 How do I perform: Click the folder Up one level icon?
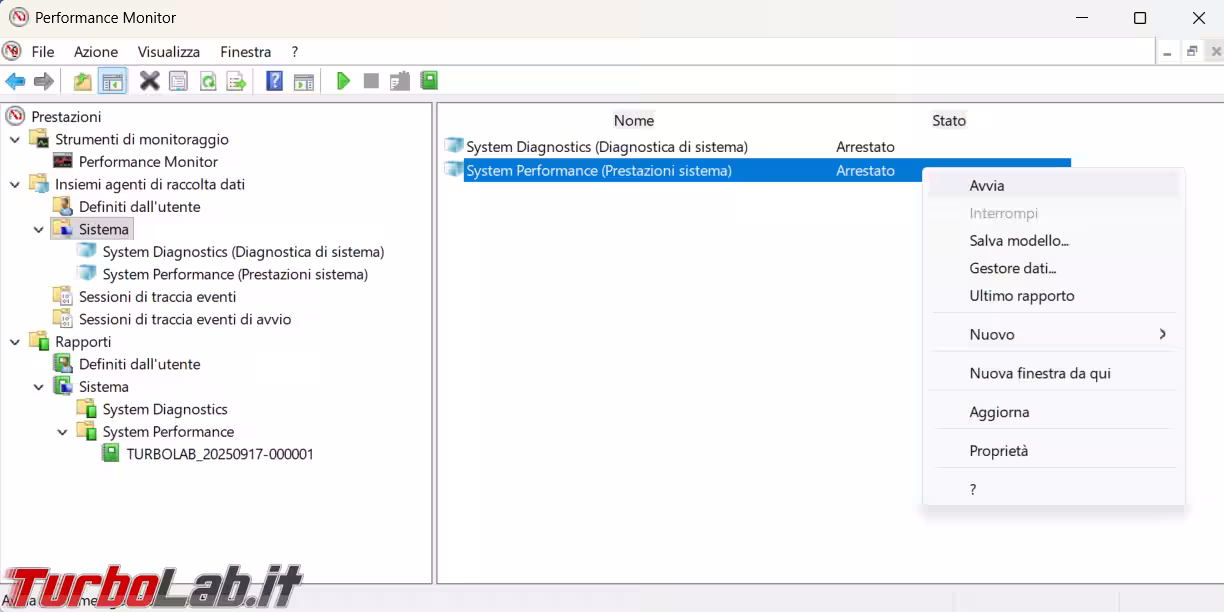[82, 81]
